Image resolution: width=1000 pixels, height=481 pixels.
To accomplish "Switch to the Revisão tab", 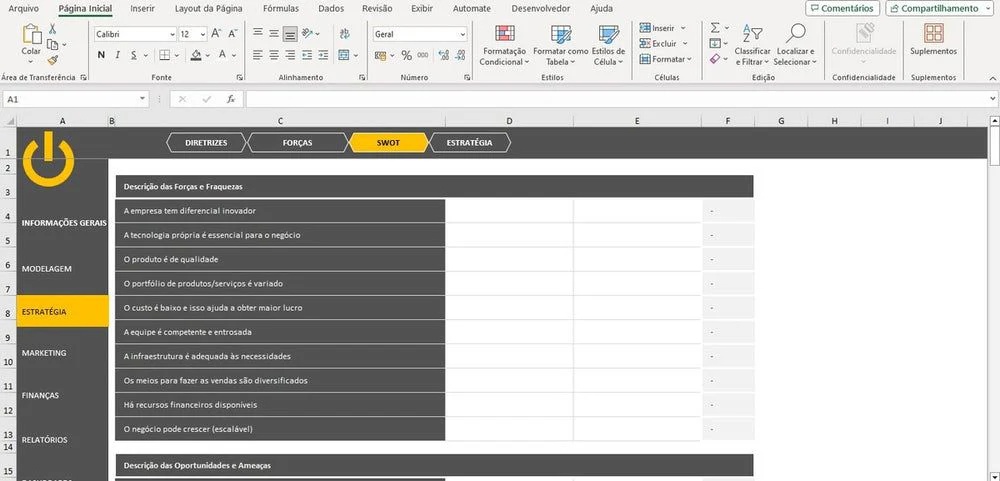I will (377, 8).
